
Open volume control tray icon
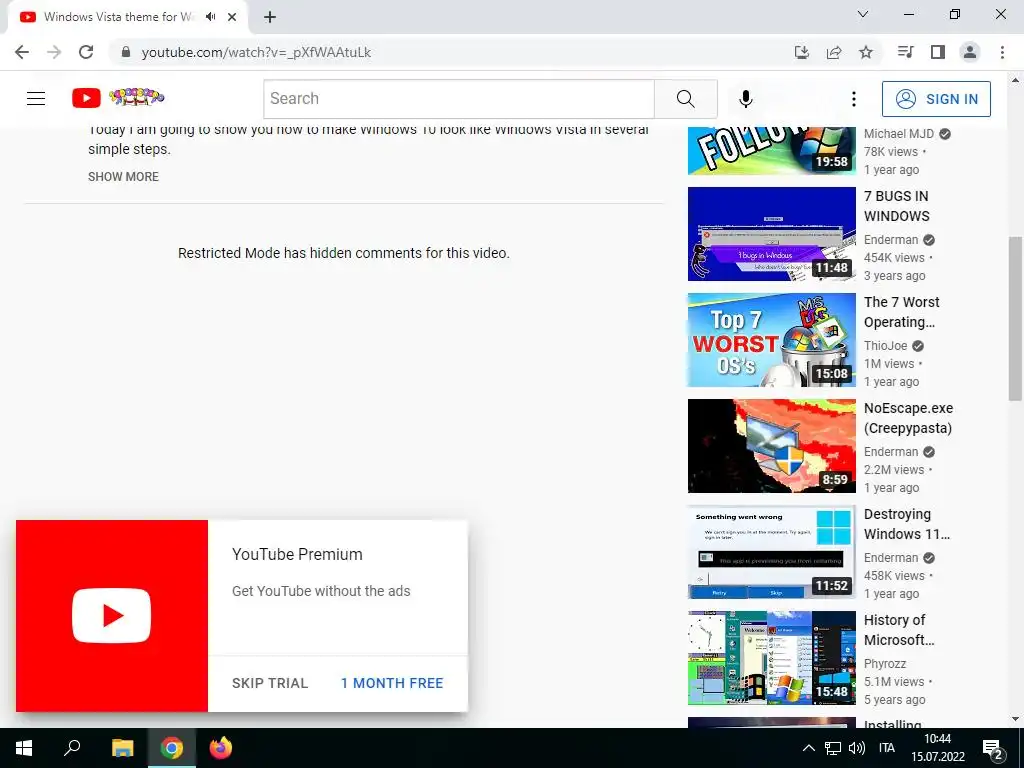click(856, 748)
